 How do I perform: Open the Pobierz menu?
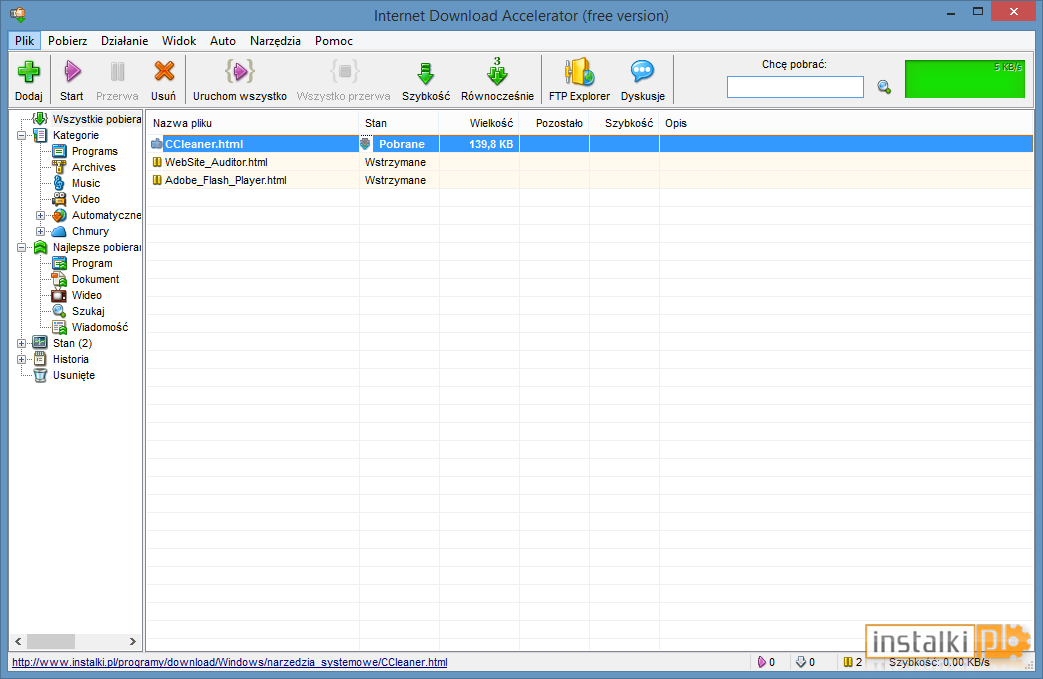point(67,41)
